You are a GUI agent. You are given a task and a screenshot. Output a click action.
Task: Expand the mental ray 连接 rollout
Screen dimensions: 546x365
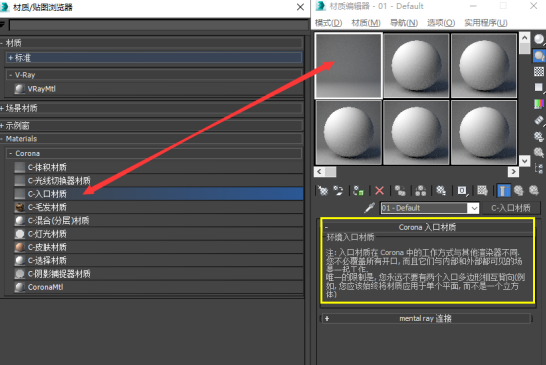tap(426, 318)
